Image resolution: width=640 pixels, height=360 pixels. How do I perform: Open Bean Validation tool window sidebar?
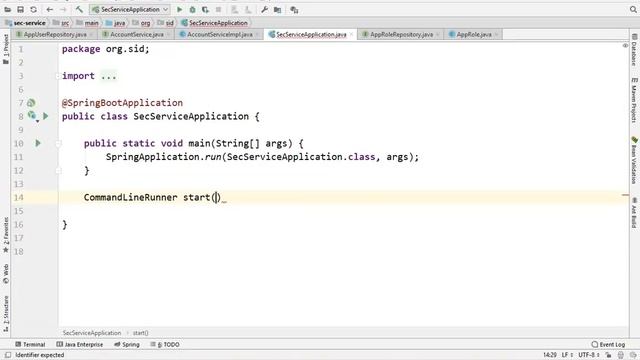coord(634,160)
